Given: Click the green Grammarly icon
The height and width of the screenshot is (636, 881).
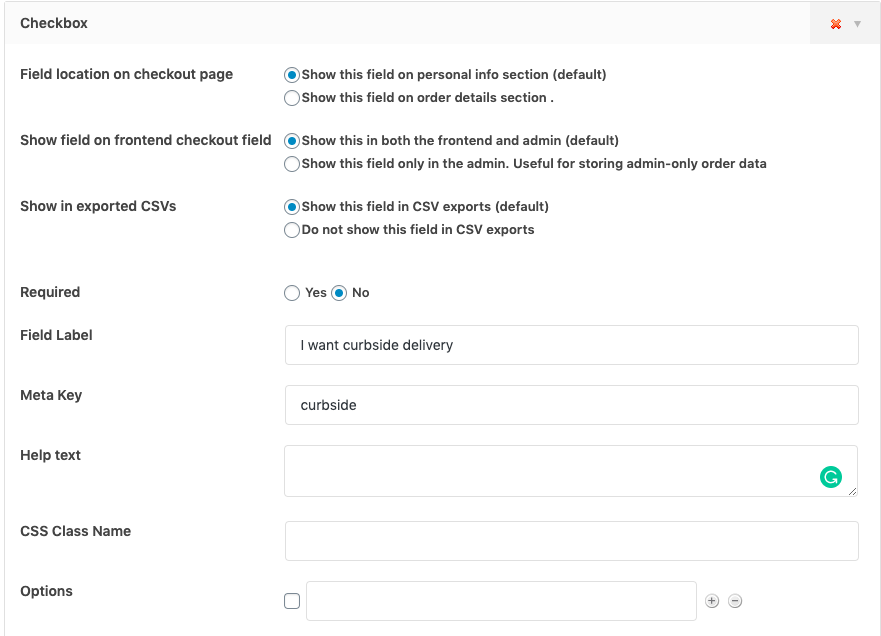Looking at the screenshot, I should click(x=830, y=477).
